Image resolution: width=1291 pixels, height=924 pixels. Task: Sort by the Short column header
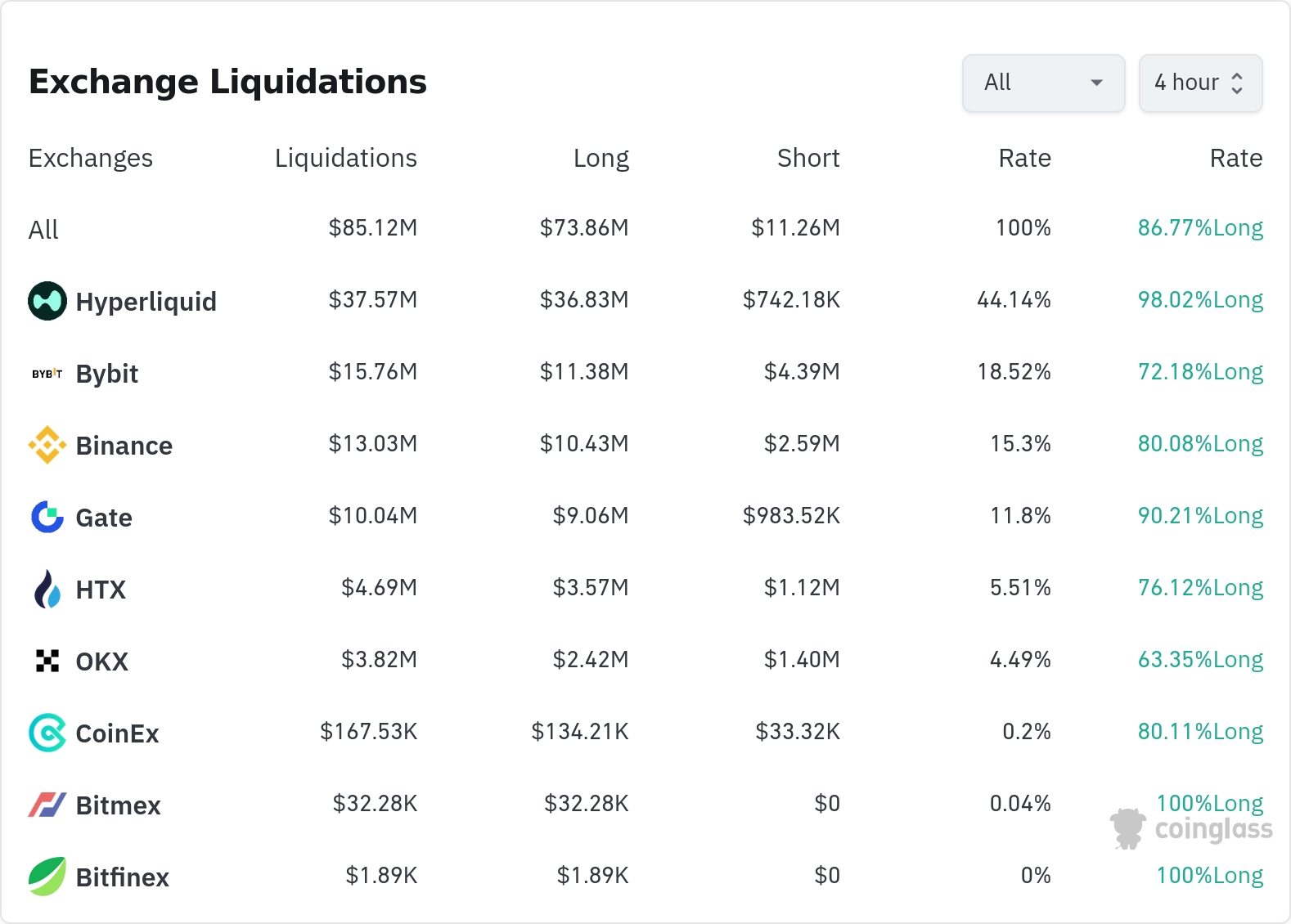pos(807,158)
